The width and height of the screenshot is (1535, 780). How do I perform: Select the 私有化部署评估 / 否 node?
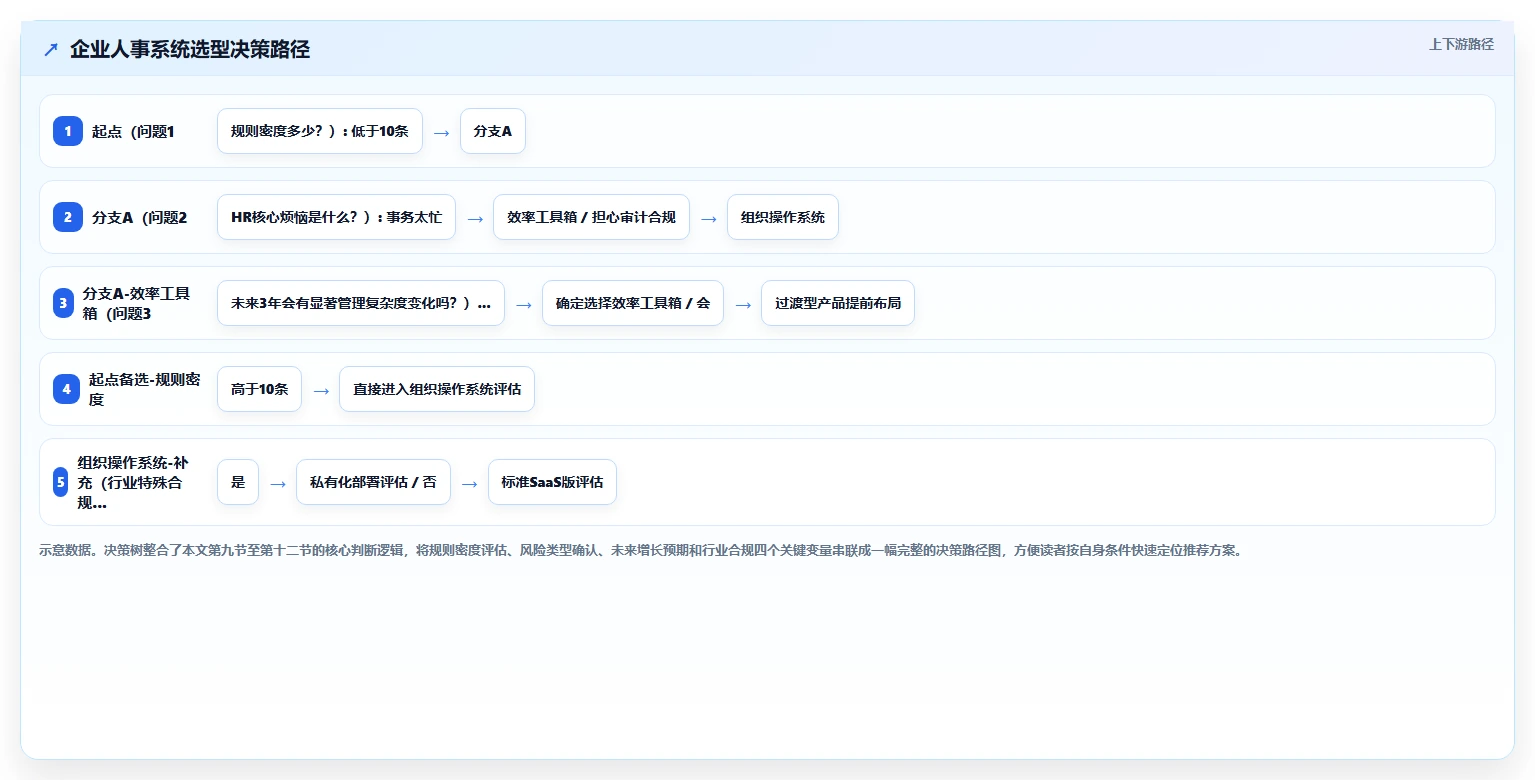[x=373, y=482]
